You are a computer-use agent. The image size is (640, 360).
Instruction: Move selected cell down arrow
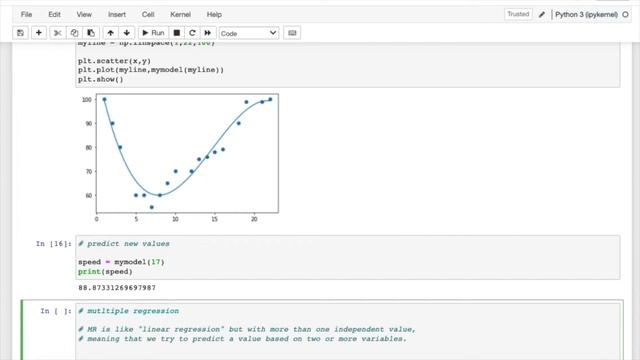[127, 33]
